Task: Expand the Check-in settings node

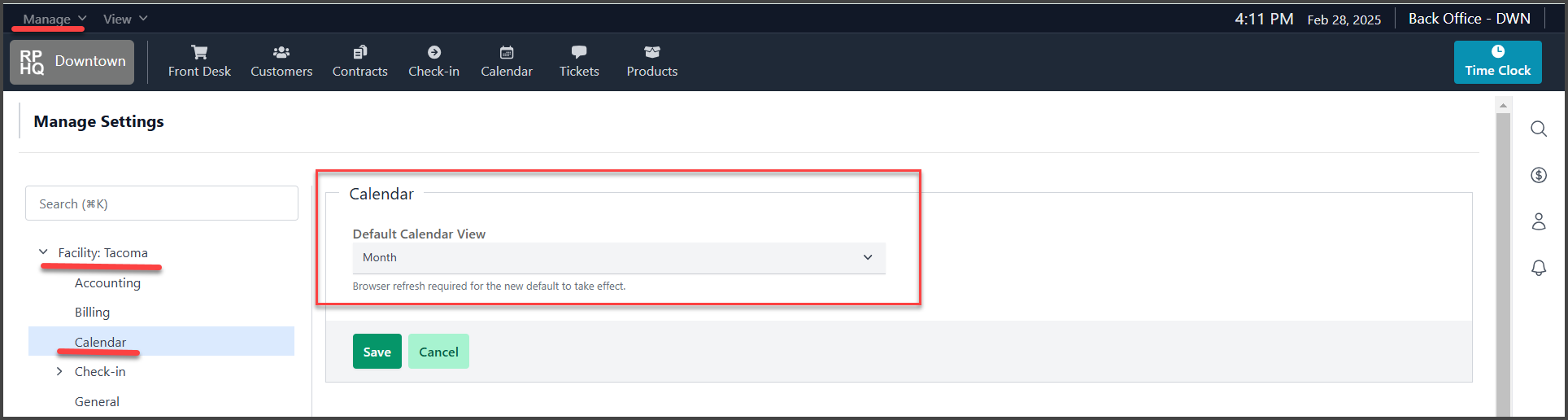Action: coord(59,371)
